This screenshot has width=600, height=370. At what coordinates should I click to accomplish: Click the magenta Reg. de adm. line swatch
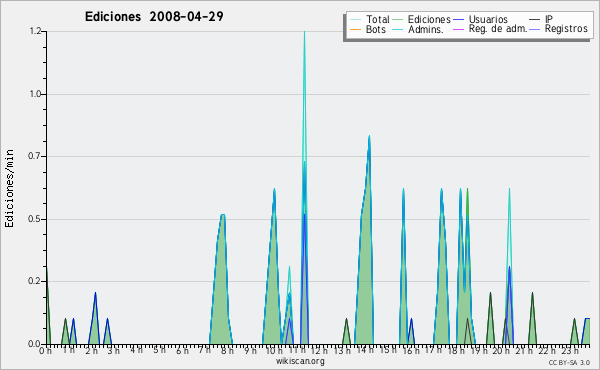pos(458,29)
